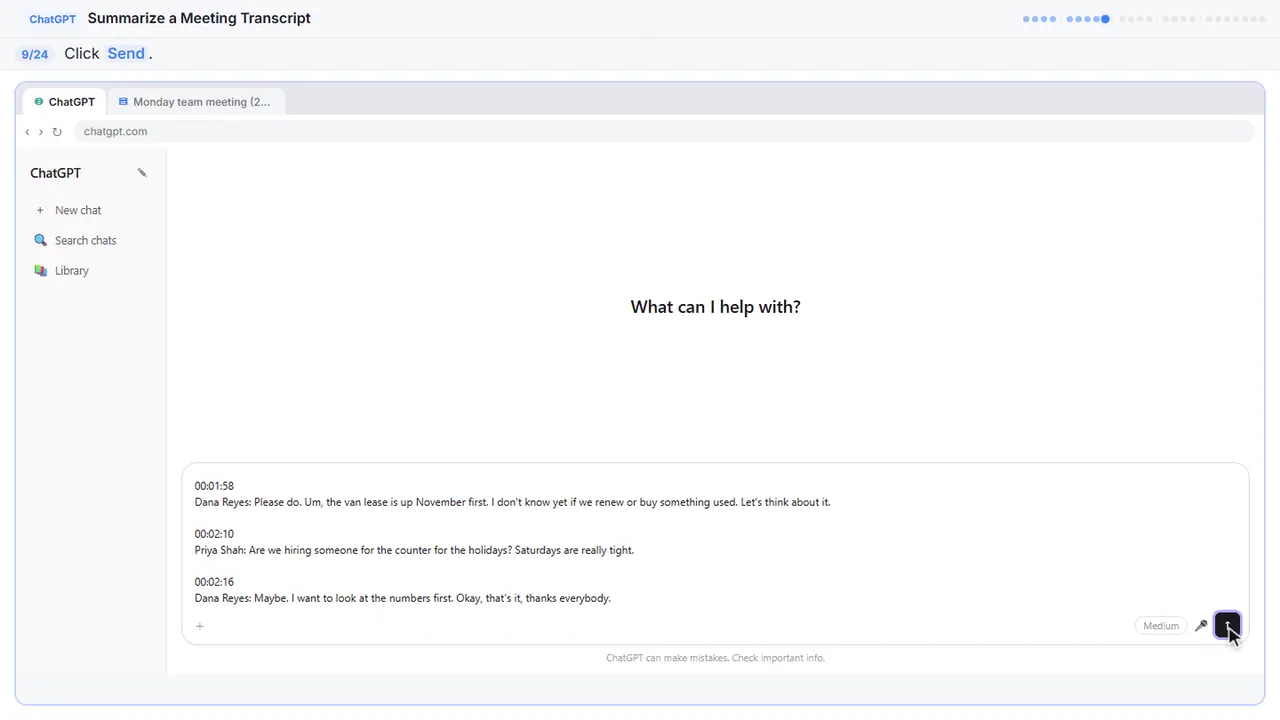Open the Medium effort selector
Screen dimensions: 1280x720
[x=1161, y=626]
